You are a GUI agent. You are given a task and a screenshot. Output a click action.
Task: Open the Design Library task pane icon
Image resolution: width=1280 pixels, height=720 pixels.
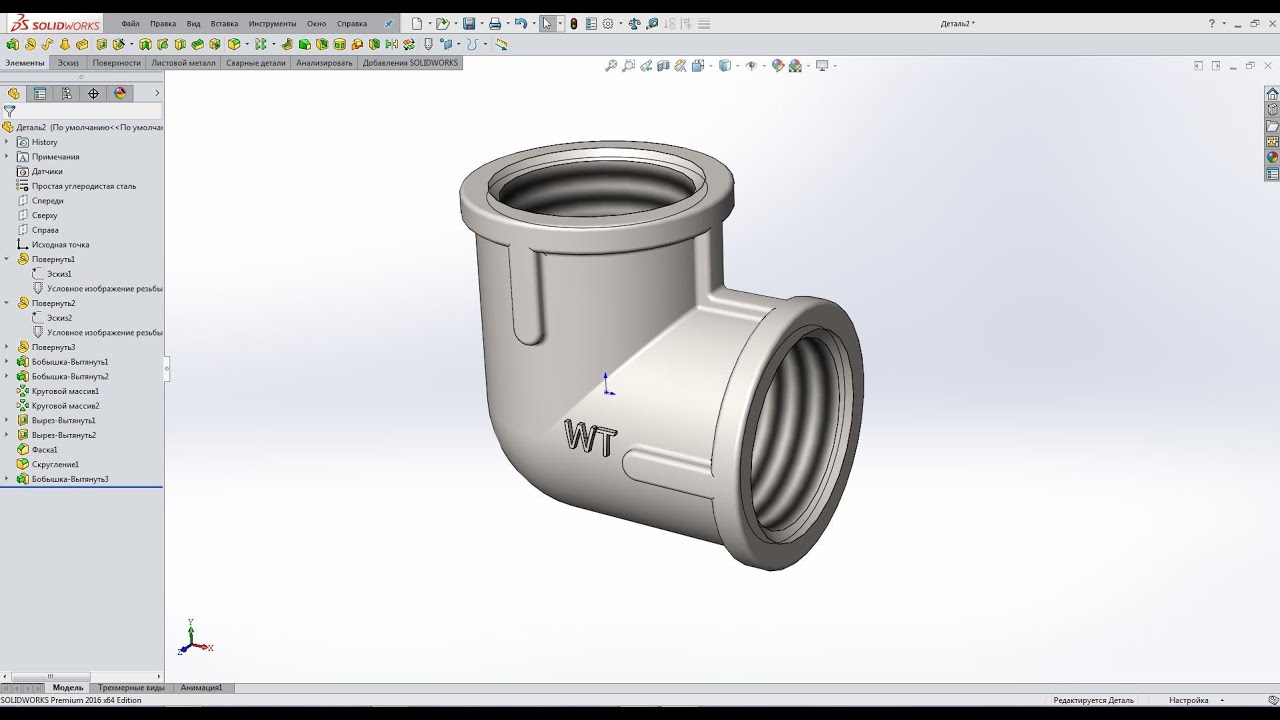click(1272, 110)
